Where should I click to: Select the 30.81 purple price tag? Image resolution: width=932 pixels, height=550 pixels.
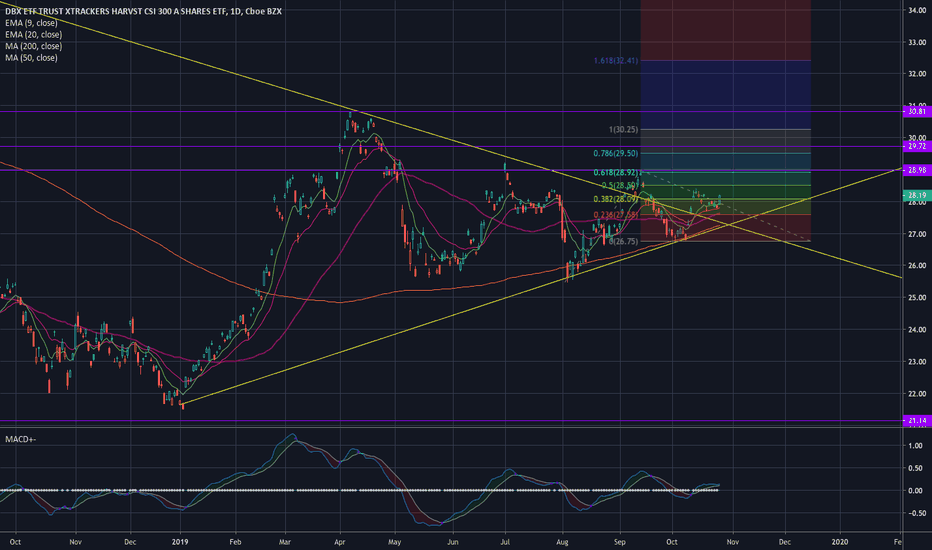click(915, 111)
